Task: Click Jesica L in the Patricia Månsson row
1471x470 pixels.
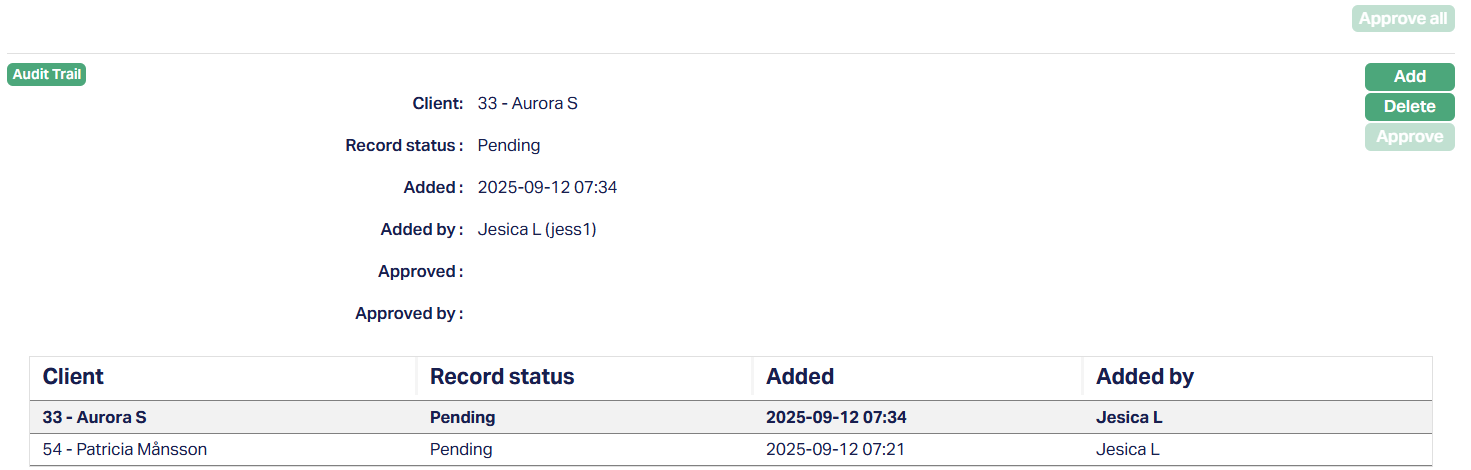Action: pyautogui.click(x=1127, y=450)
